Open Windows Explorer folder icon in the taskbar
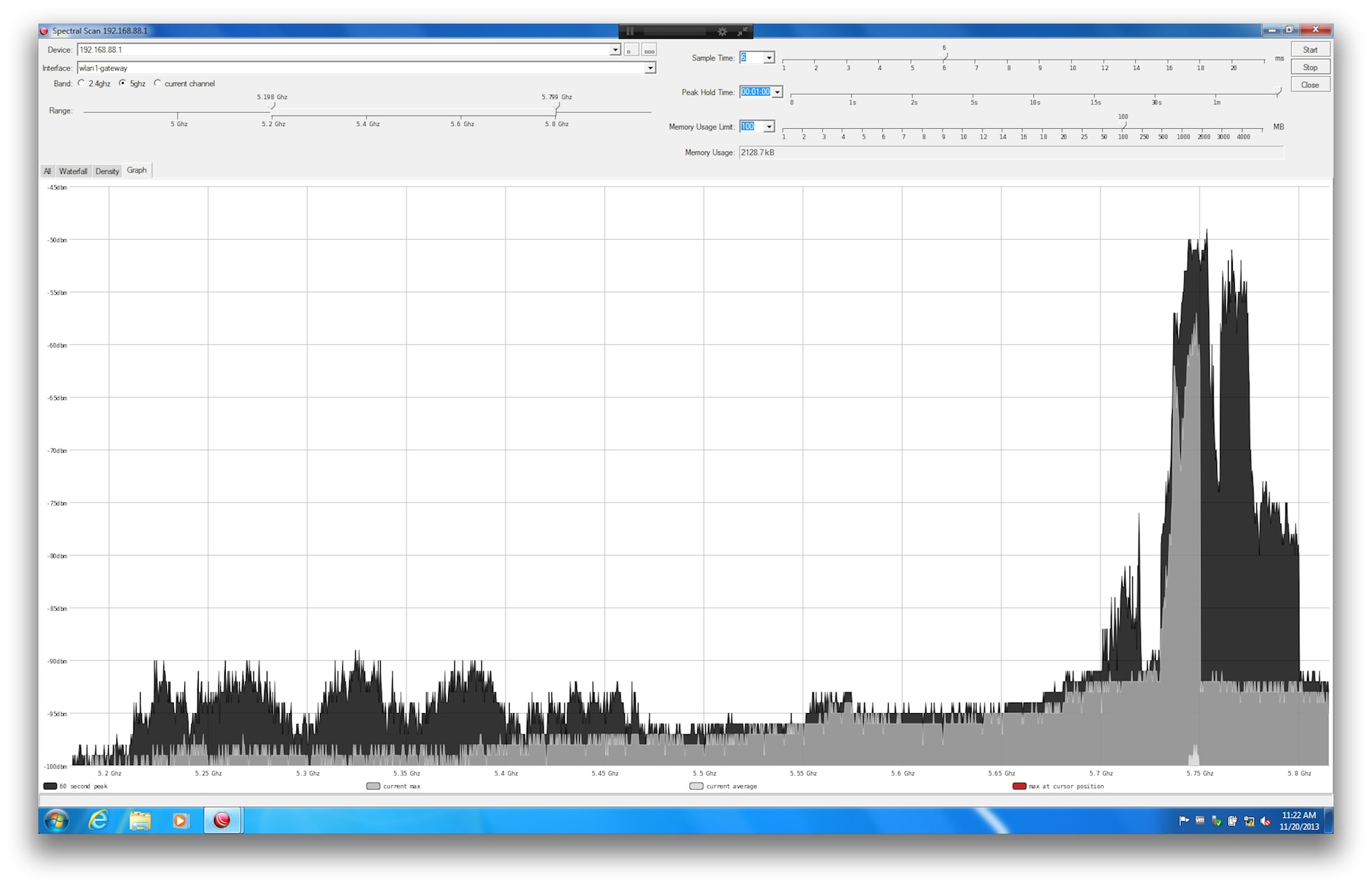This screenshot has height=887, width=1372. 140,820
